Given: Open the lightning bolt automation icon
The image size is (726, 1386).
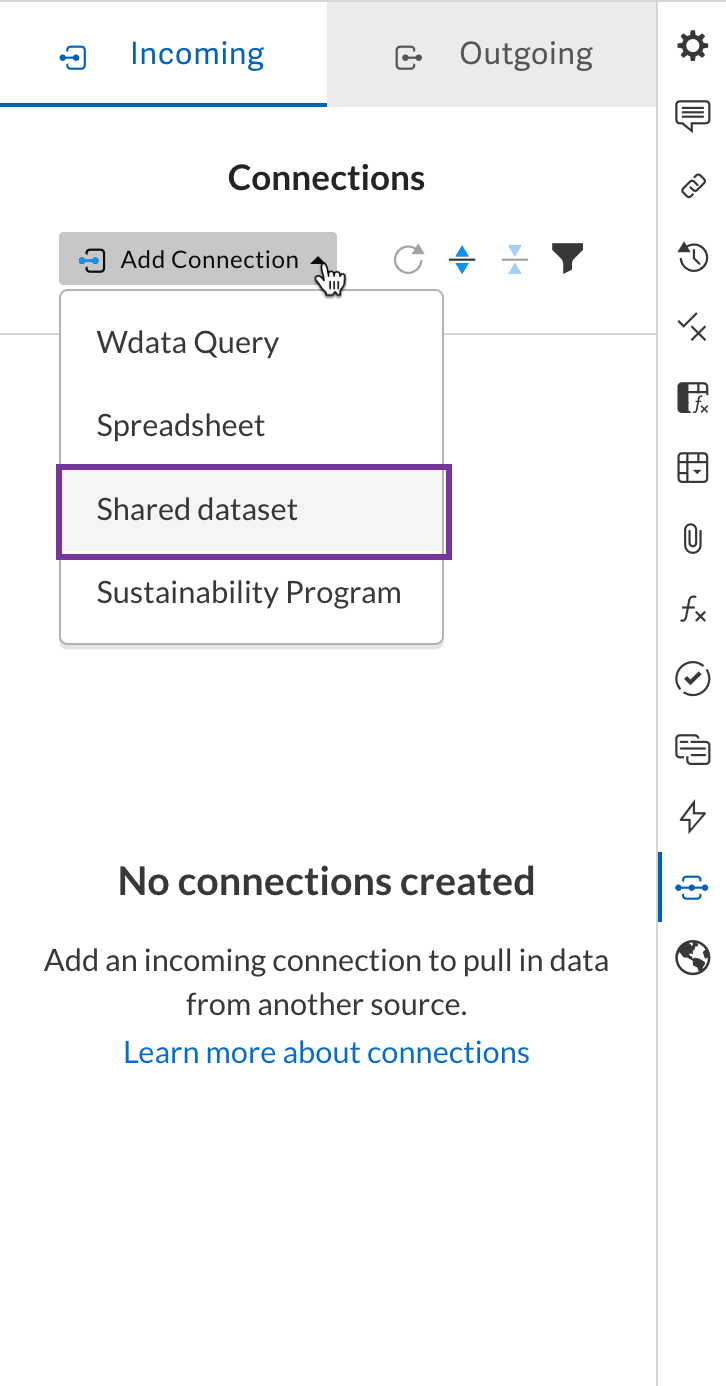Looking at the screenshot, I should (692, 816).
